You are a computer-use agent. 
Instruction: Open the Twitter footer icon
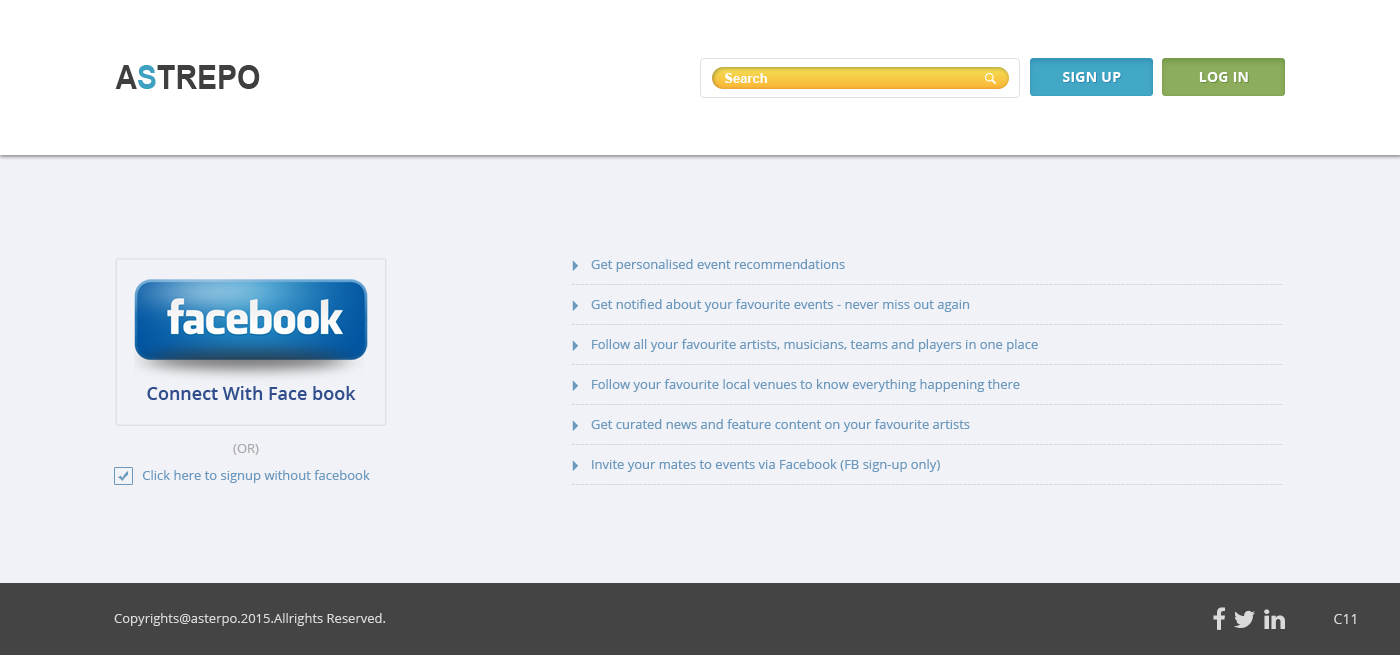pyautogui.click(x=1244, y=619)
